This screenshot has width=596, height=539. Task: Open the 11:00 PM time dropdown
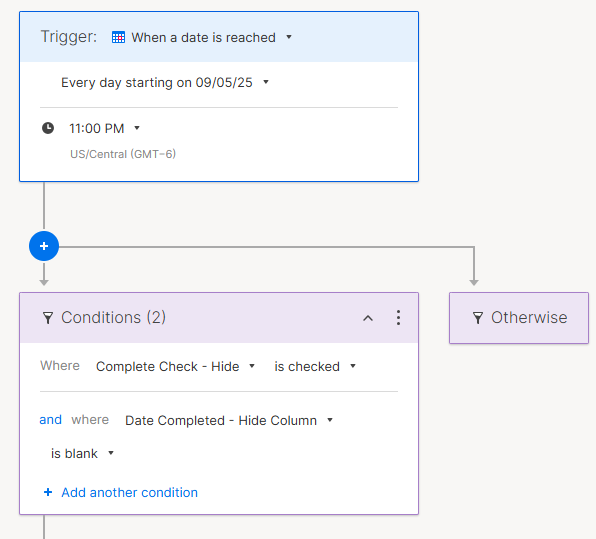105,128
